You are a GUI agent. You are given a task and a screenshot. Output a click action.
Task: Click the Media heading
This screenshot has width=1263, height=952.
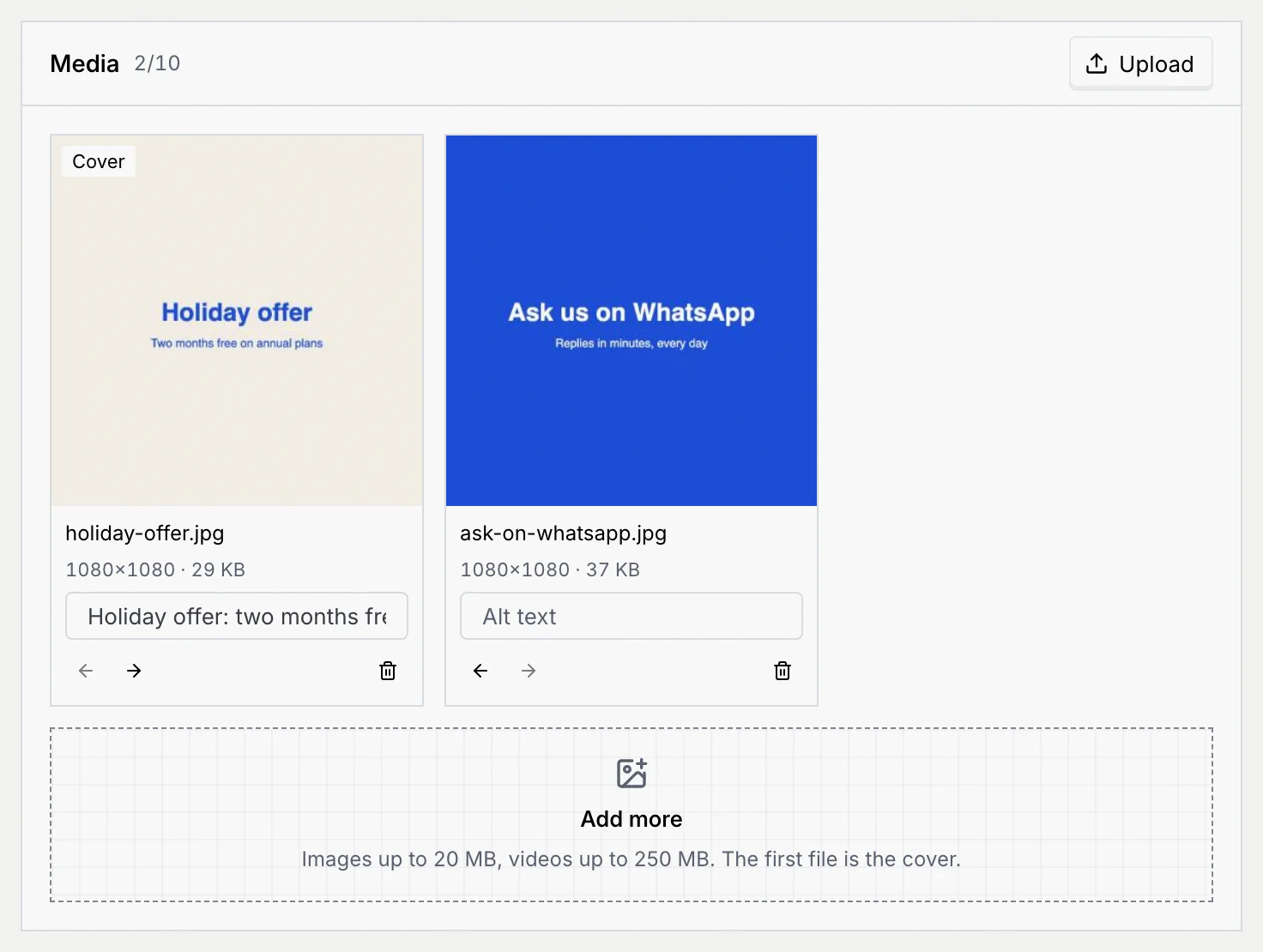[84, 63]
